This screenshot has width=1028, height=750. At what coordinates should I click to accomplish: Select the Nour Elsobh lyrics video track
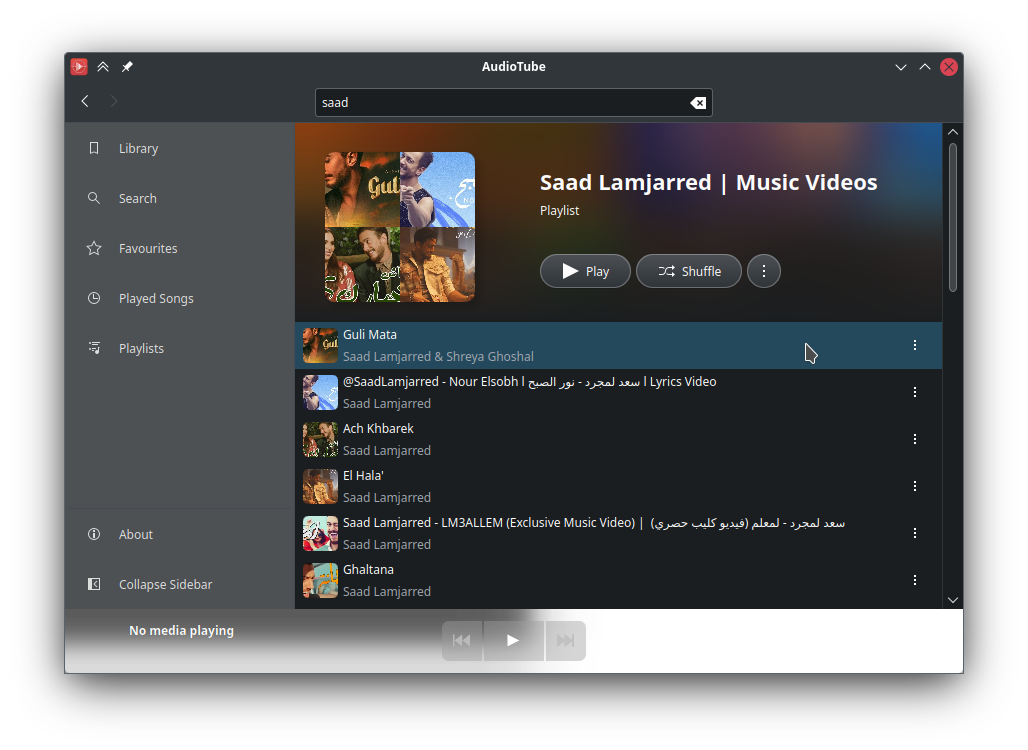(618, 392)
